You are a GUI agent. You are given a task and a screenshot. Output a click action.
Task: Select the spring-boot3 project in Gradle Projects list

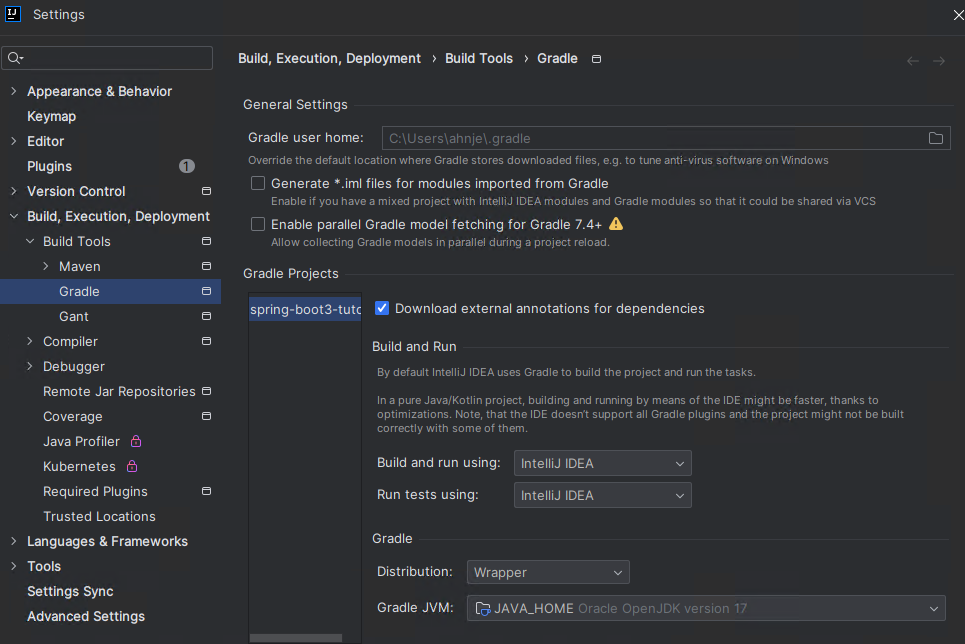pyautogui.click(x=305, y=309)
